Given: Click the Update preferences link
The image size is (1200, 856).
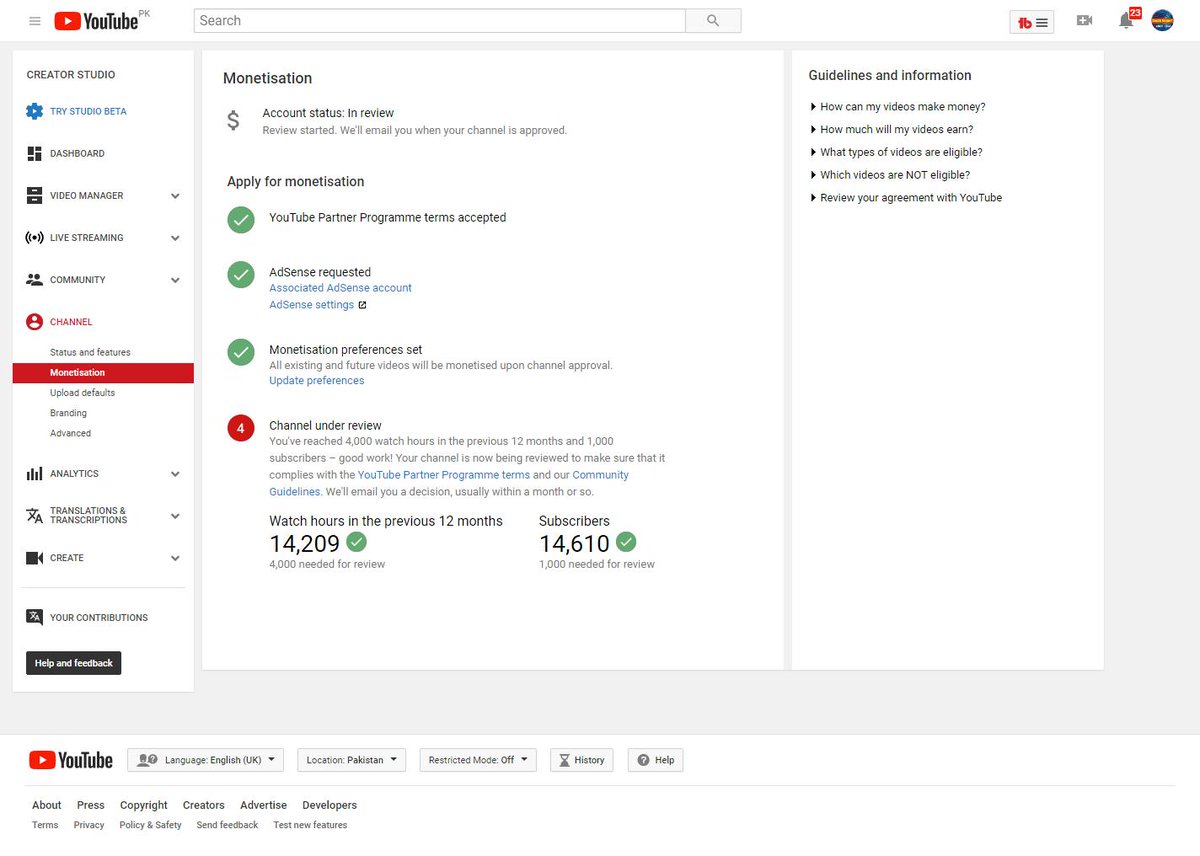Looking at the screenshot, I should coord(317,381).
